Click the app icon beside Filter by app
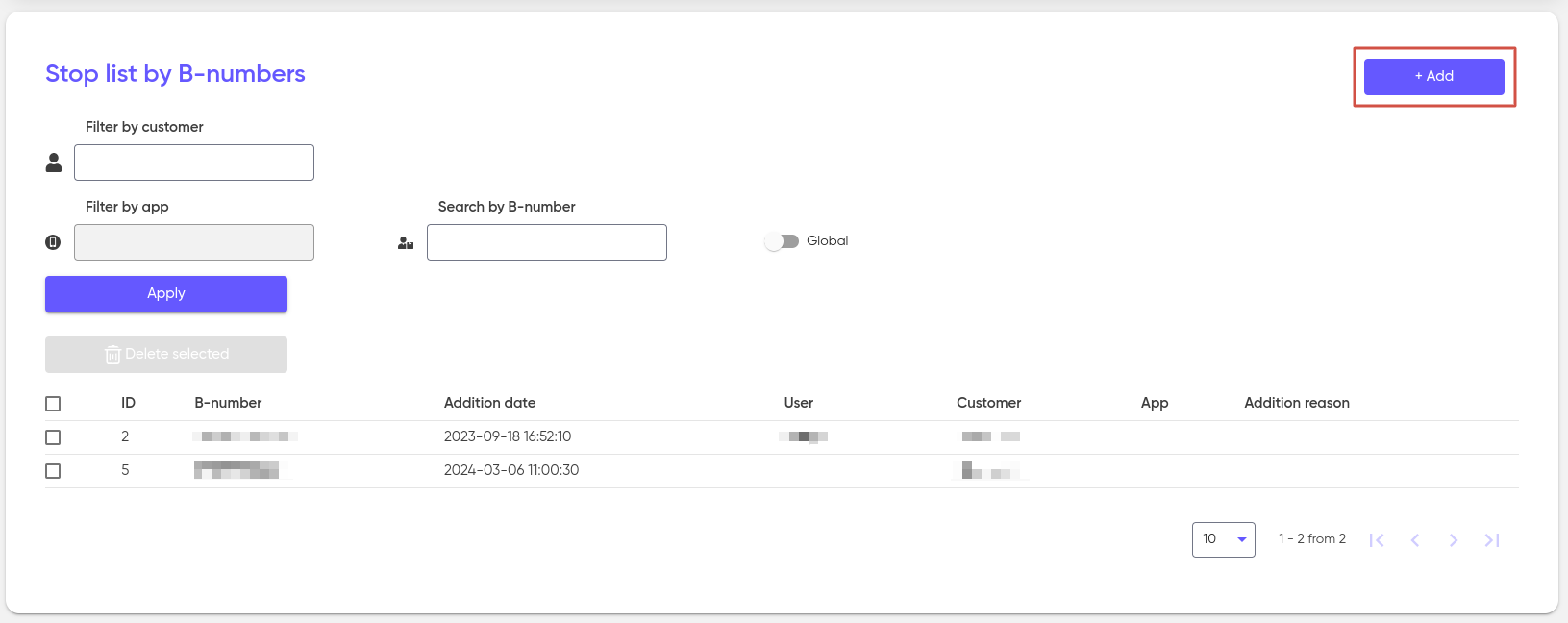The width and height of the screenshot is (1568, 623). pyautogui.click(x=53, y=242)
